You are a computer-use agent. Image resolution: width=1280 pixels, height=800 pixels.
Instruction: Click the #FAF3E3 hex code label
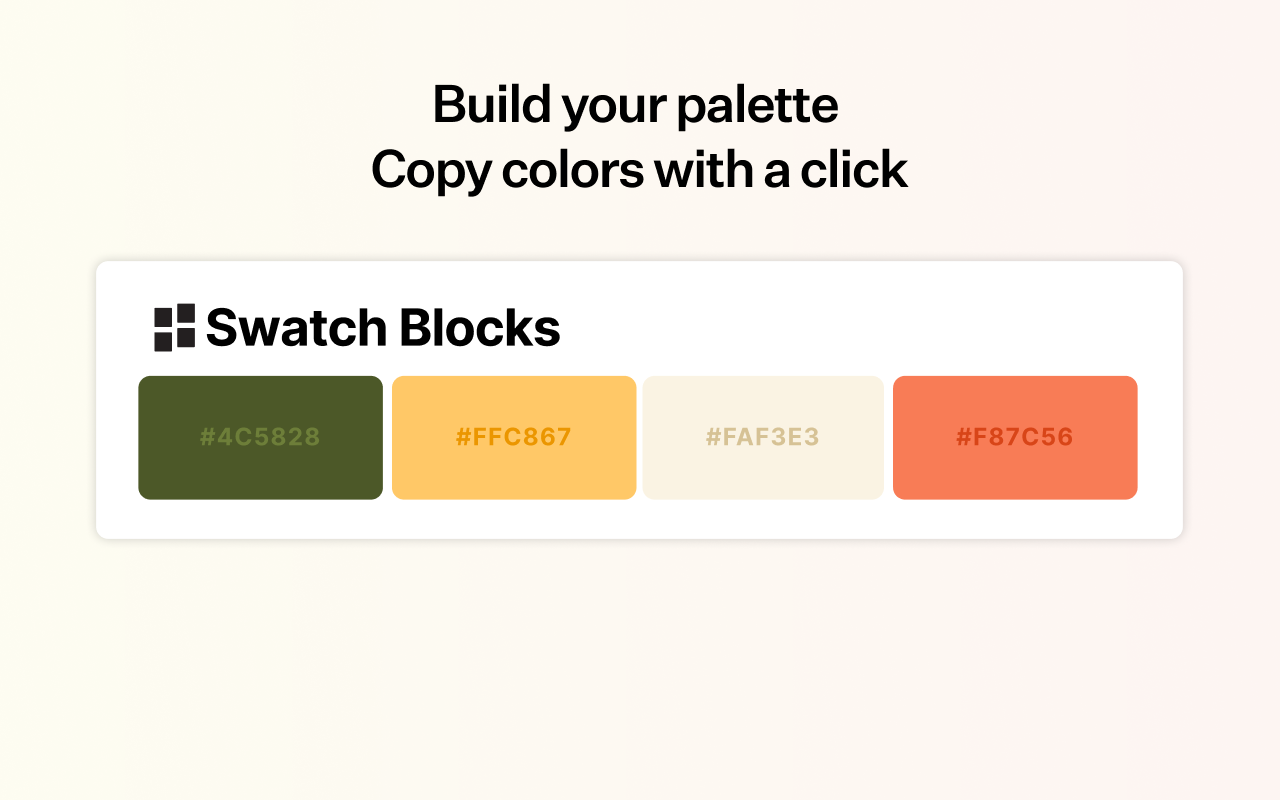763,437
